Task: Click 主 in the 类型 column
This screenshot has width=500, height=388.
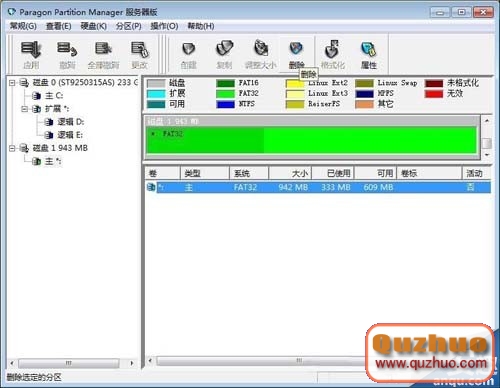Action: 189,187
